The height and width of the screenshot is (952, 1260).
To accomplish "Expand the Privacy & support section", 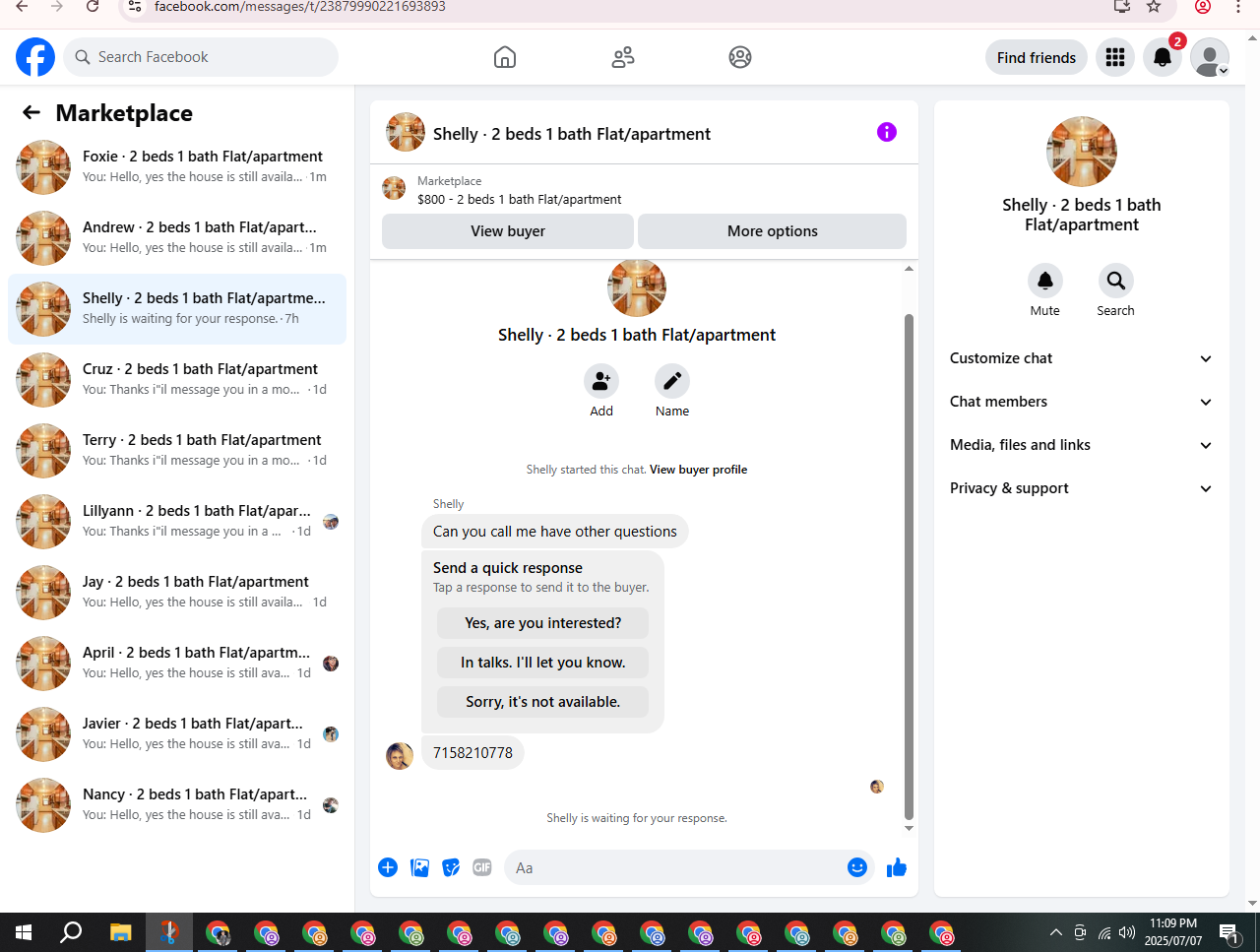I will pos(1082,488).
